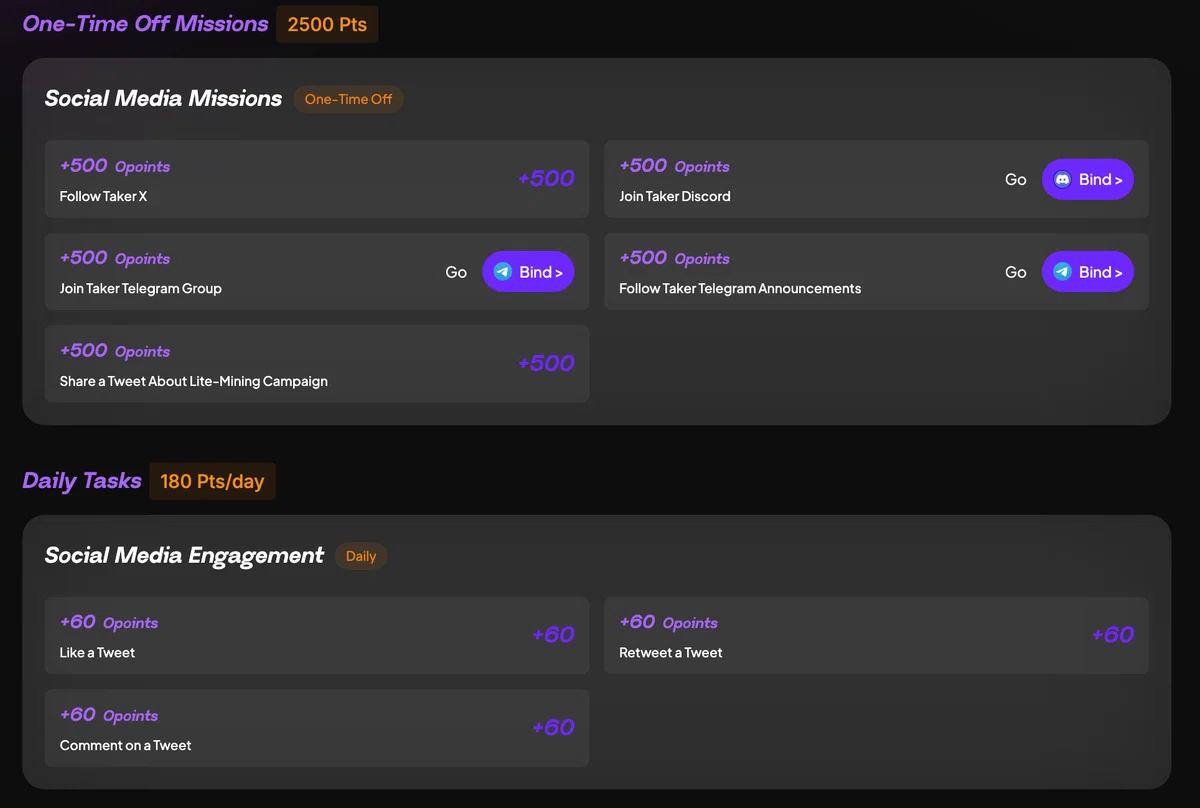Click the 'Follow Taker X' mission text
Screen dimensions: 1200x808
point(103,197)
